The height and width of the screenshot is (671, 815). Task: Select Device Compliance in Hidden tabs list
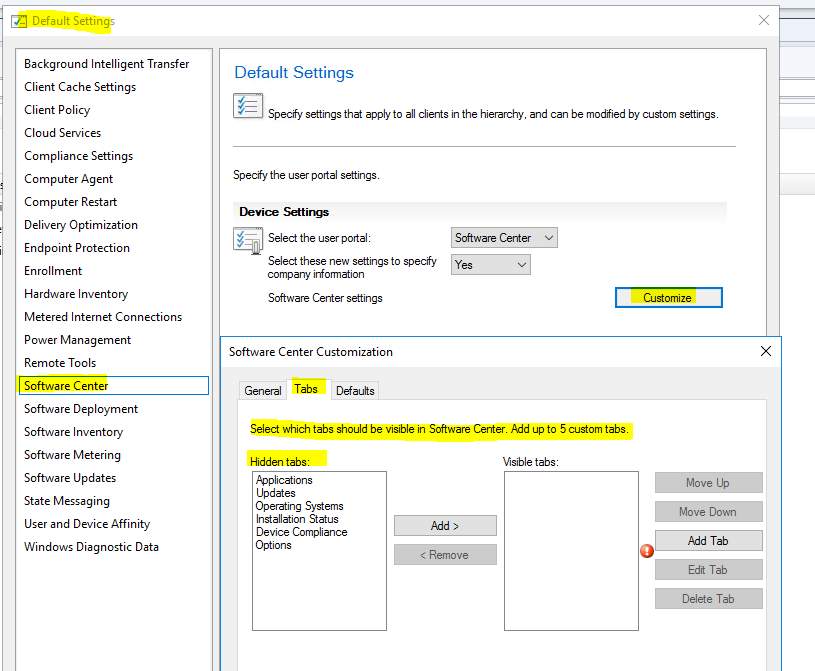point(301,532)
